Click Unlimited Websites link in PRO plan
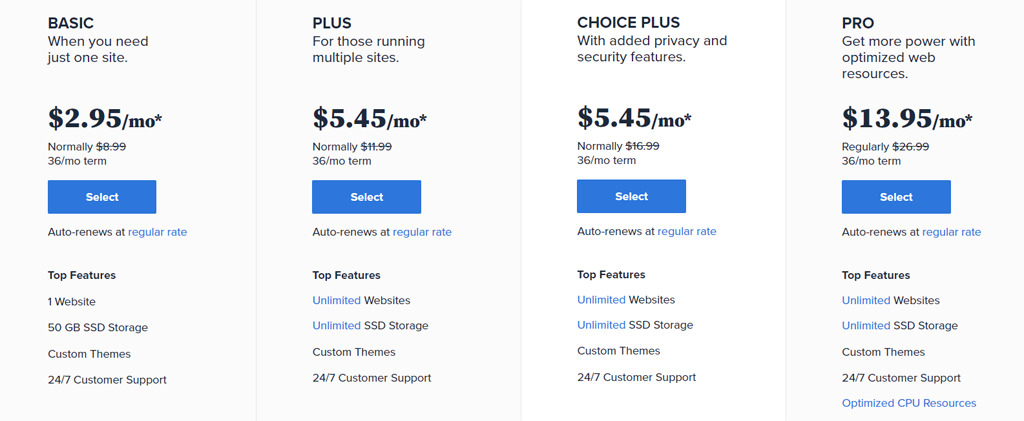This screenshot has height=421, width=1024. [x=866, y=300]
